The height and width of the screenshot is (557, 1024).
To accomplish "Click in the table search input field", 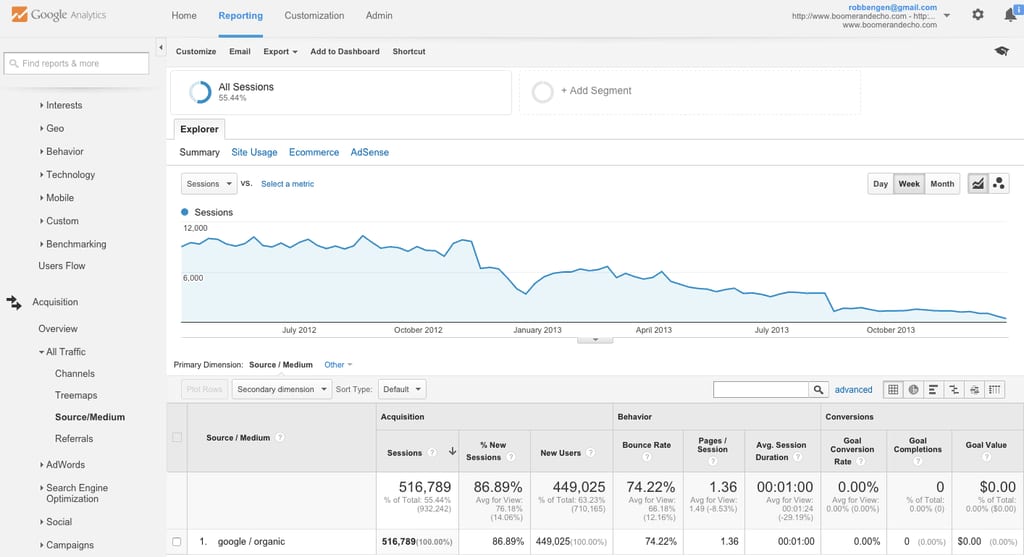I will (761, 390).
